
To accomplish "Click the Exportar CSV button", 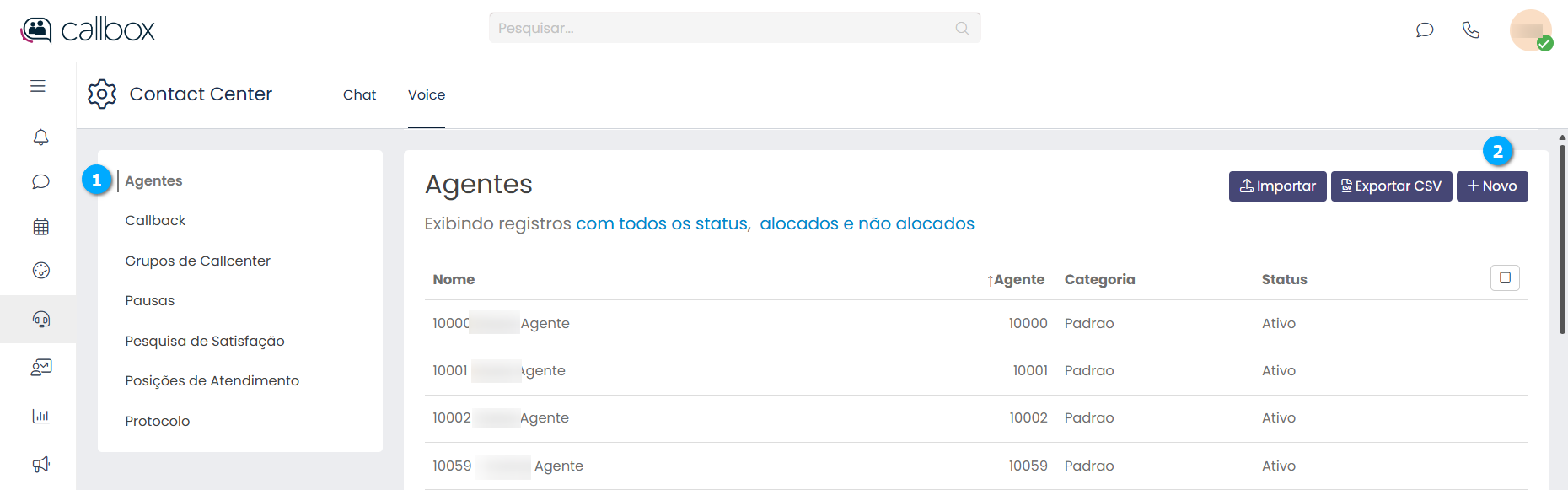I will [1391, 186].
